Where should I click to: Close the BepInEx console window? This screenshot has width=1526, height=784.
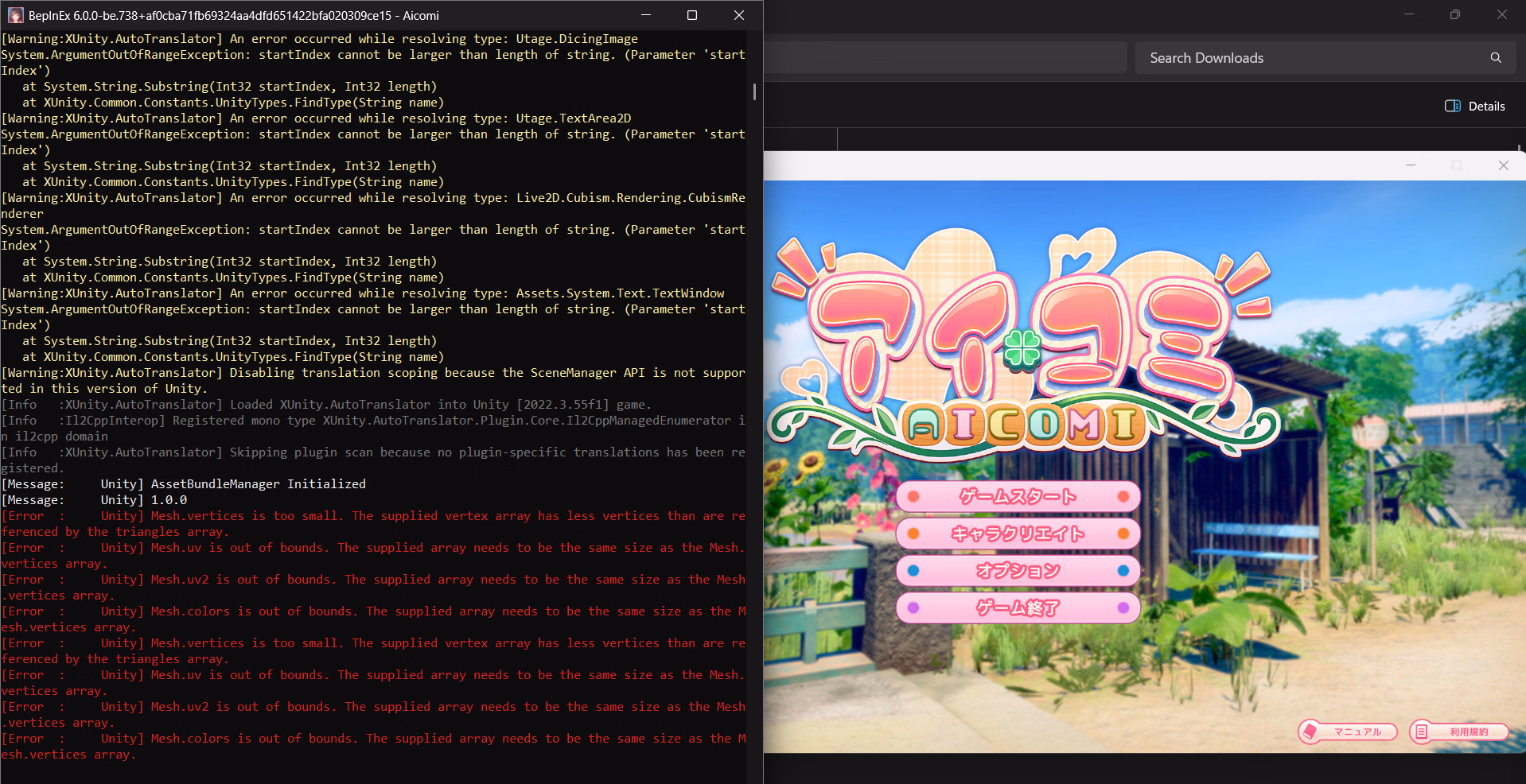[x=738, y=15]
